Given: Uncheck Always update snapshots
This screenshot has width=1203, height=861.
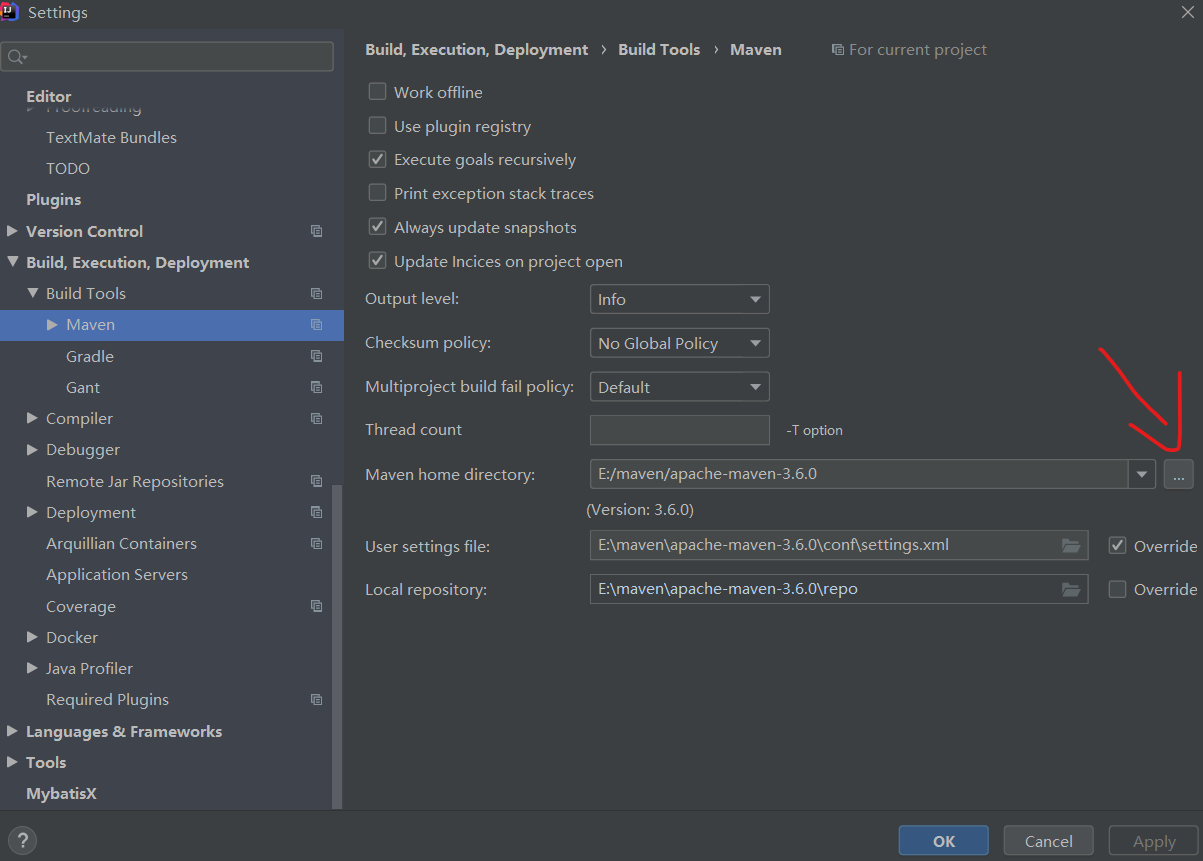Looking at the screenshot, I should [x=378, y=227].
